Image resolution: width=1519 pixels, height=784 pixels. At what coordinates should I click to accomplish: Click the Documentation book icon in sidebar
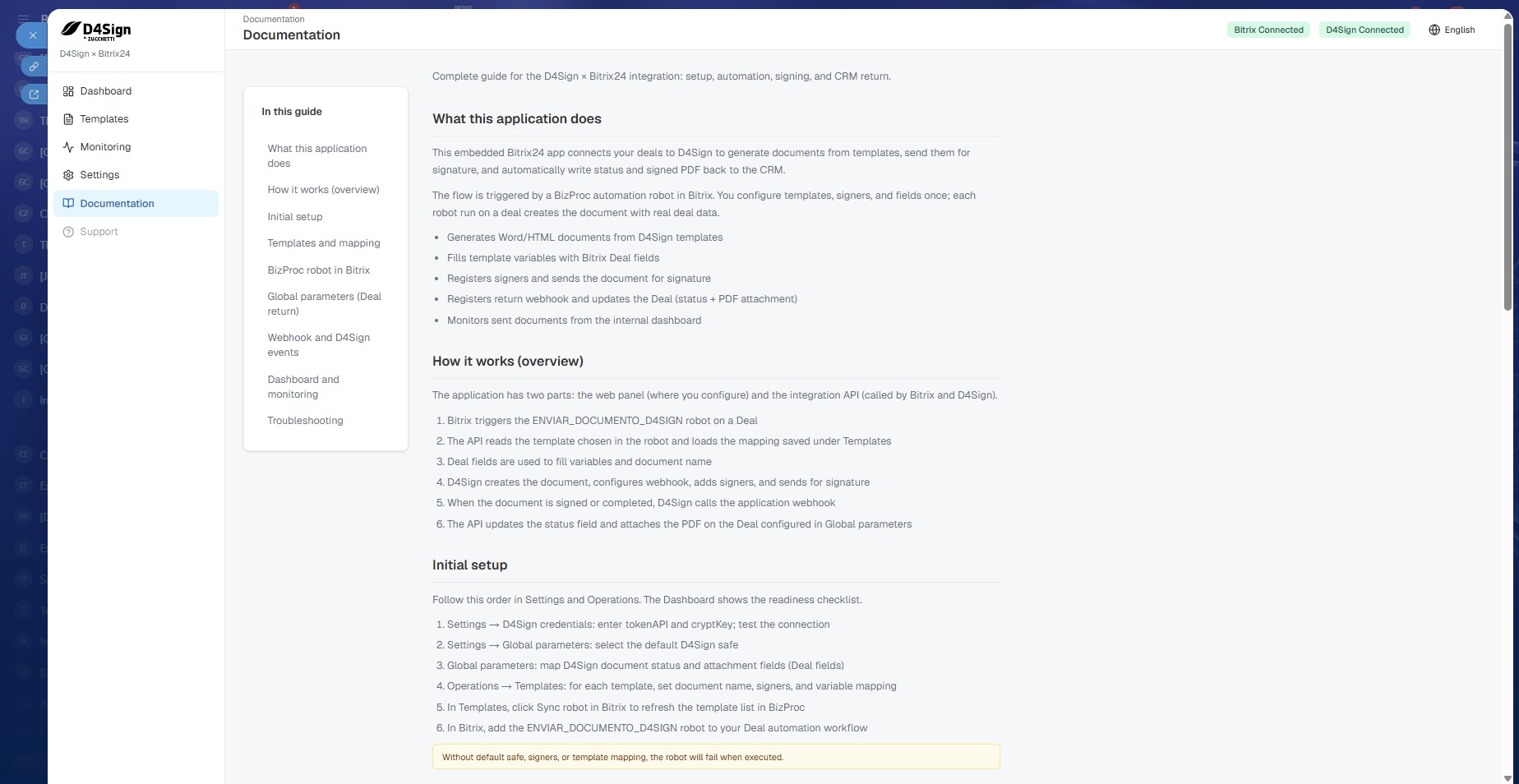68,204
